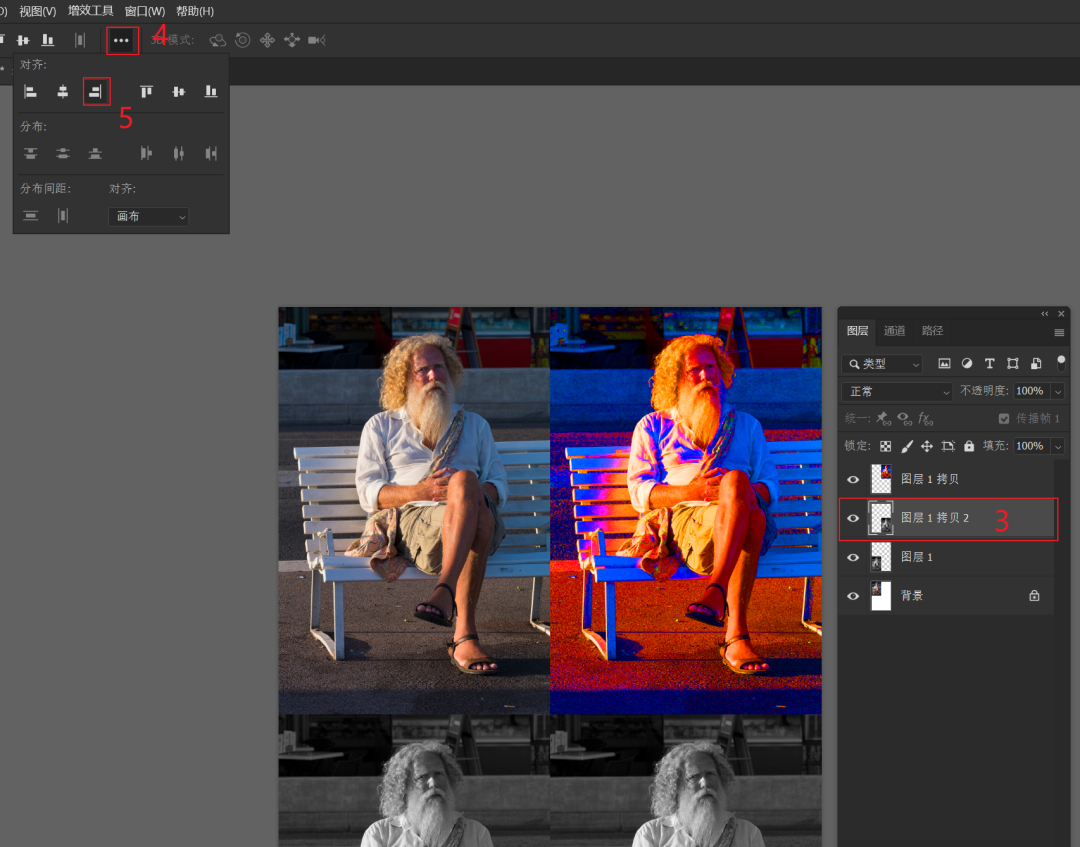
Task: Click the three-dot align and distribute button
Action: (x=121, y=41)
